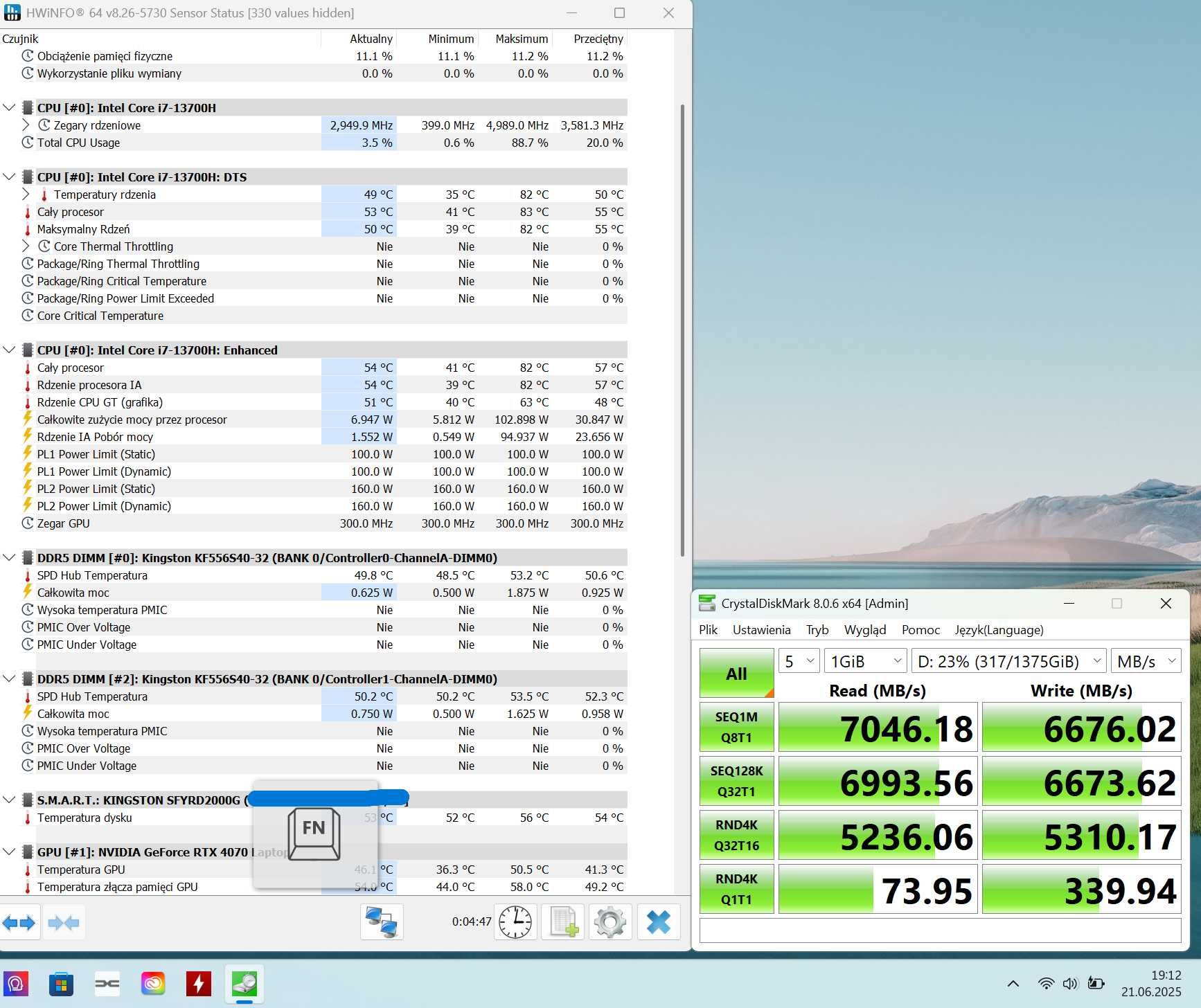The width and height of the screenshot is (1201, 1008).
Task: Click the chip icon beside DDR5 DIMM [#0]
Action: click(x=28, y=558)
